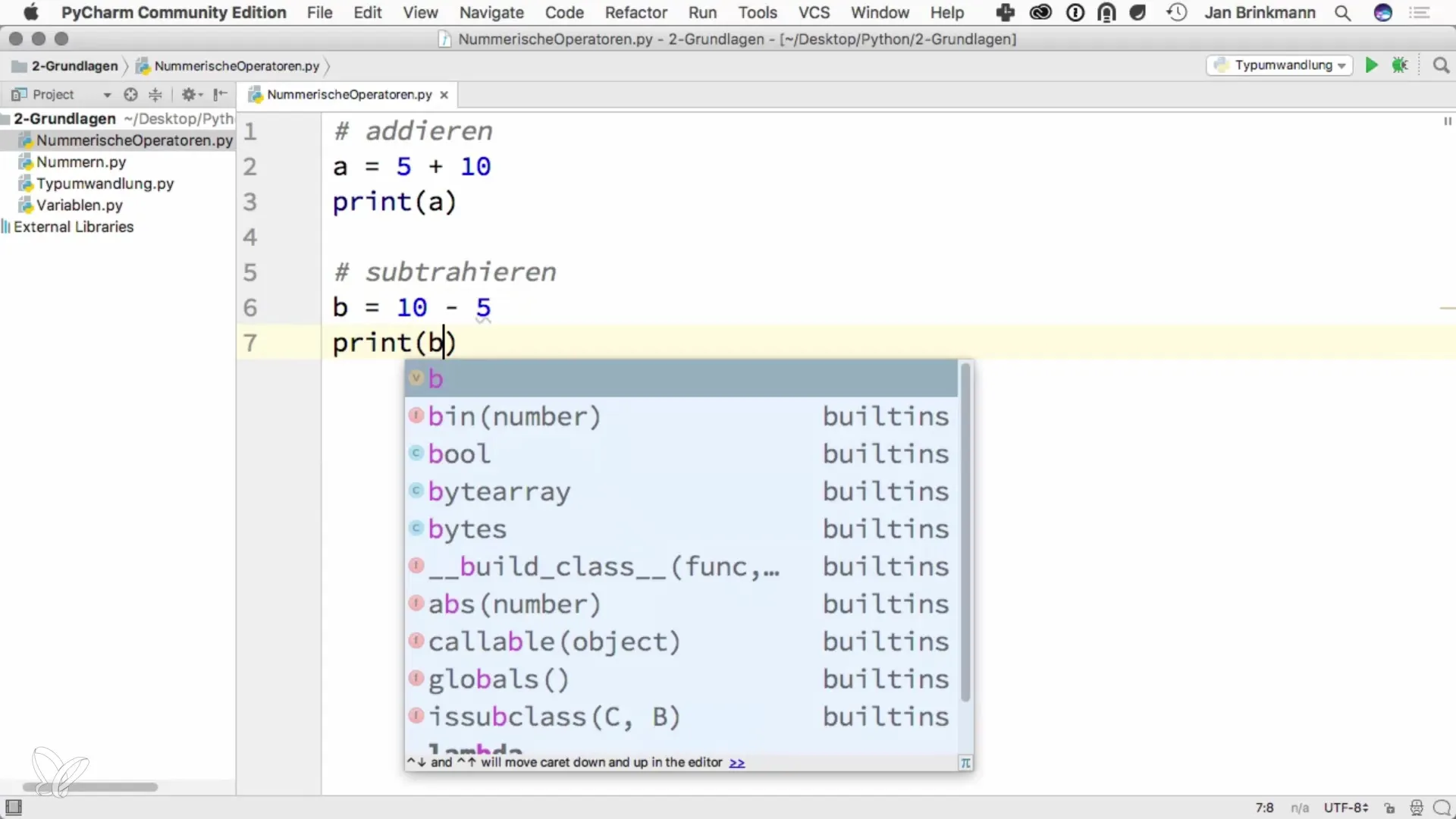Open Project panel gear settings
Viewport: 1456px width, 819px height.
pyautogui.click(x=191, y=94)
